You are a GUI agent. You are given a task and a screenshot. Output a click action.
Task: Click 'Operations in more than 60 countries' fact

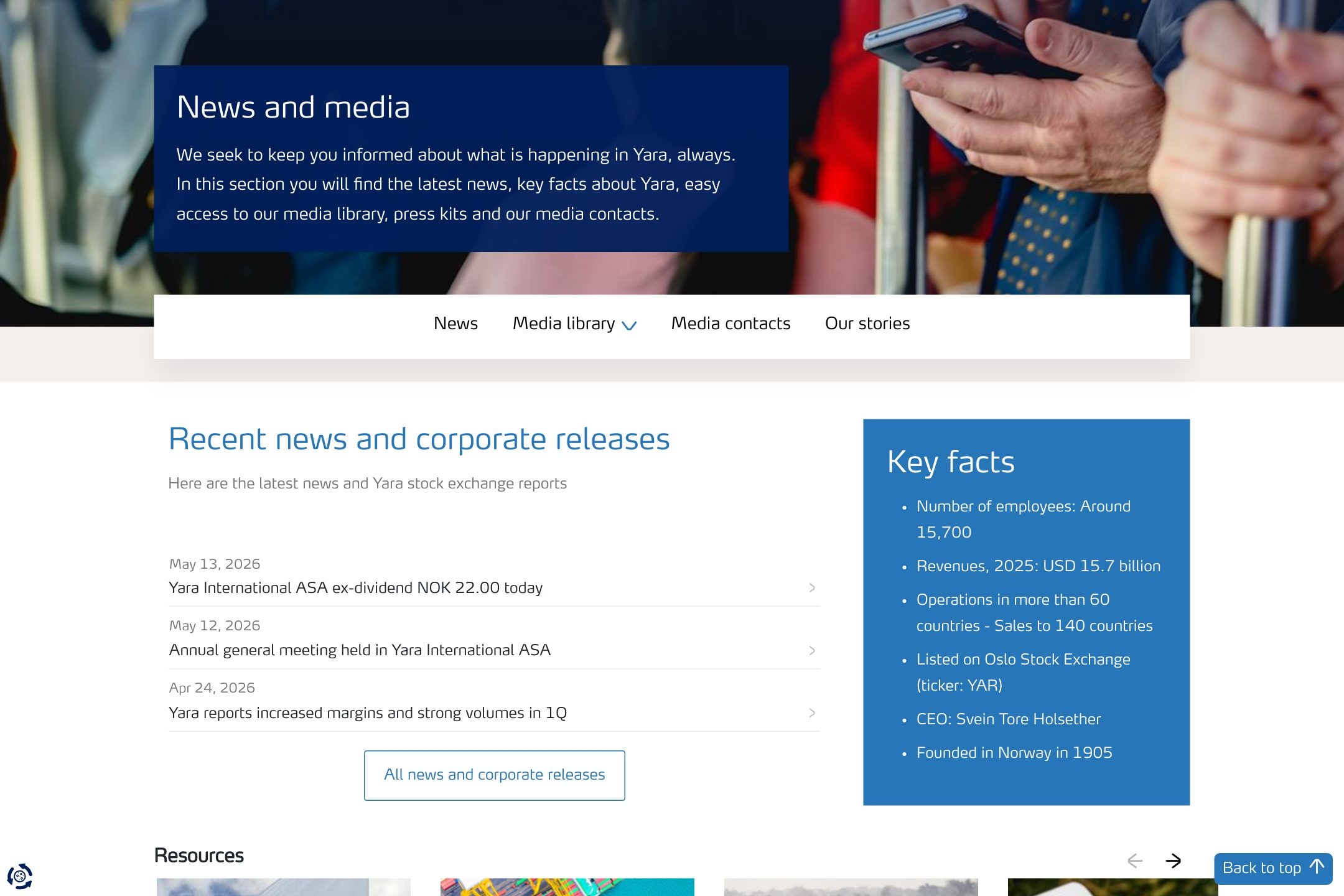click(1035, 613)
